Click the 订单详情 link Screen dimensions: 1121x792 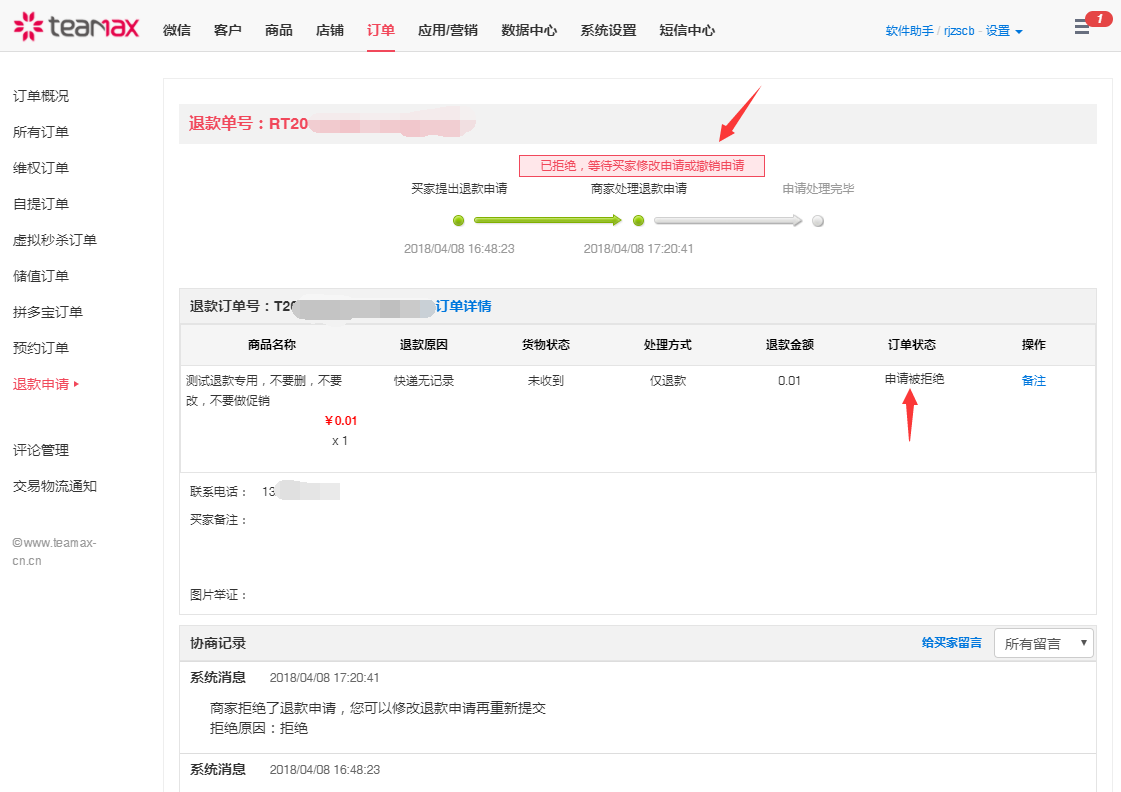pos(463,306)
